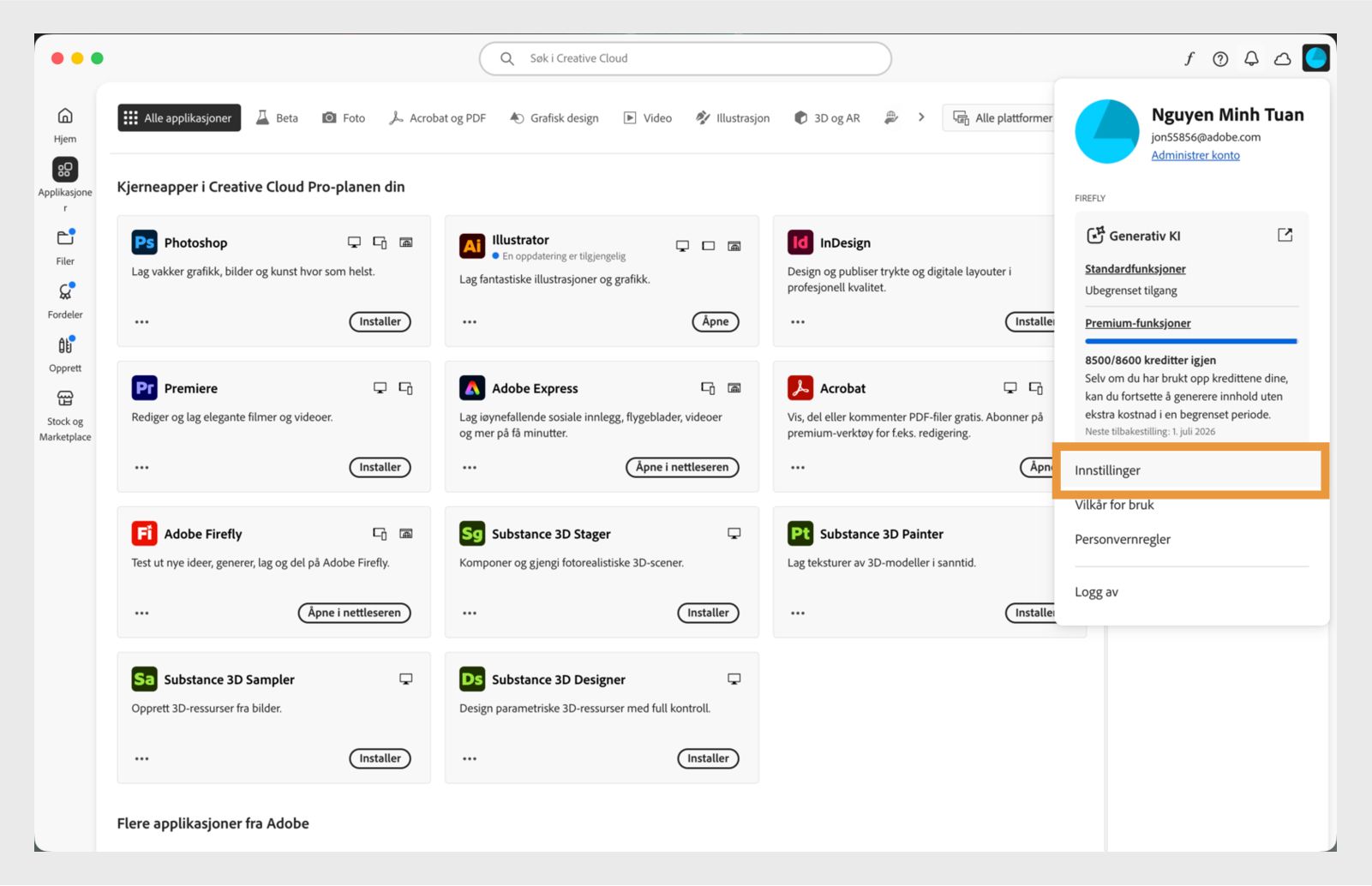Open the help question mark icon
The width and height of the screenshot is (1372, 886).
[x=1220, y=58]
